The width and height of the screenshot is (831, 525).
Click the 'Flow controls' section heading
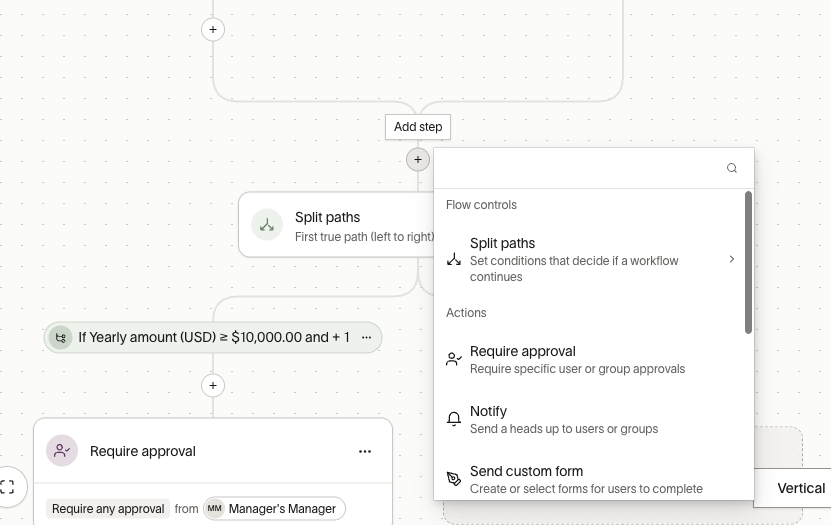click(x=481, y=205)
